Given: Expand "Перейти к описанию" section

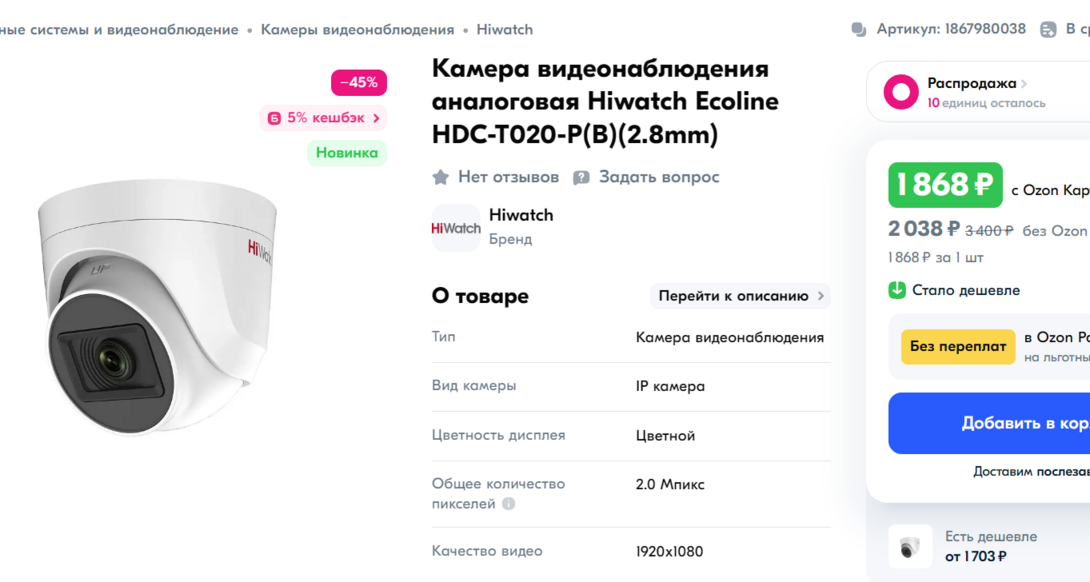Looking at the screenshot, I should (740, 296).
